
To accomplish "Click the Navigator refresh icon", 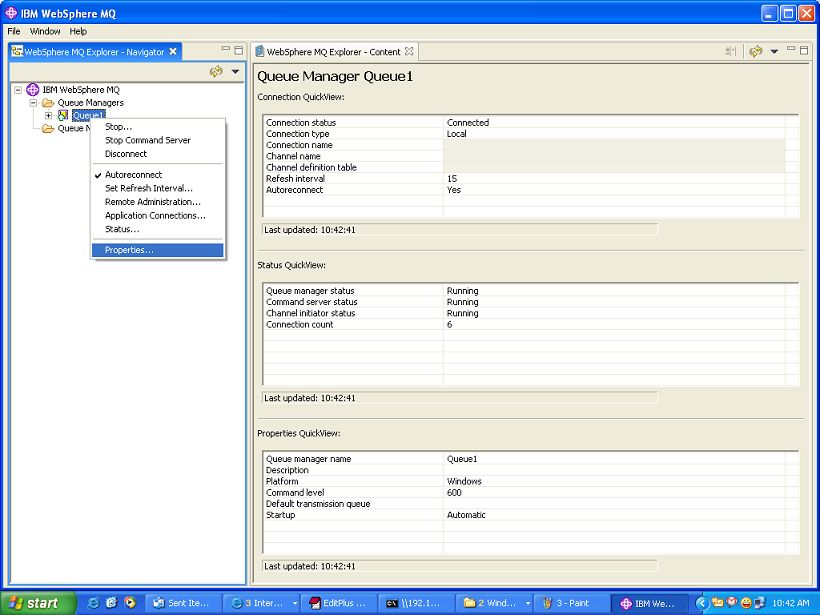I will click(216, 72).
